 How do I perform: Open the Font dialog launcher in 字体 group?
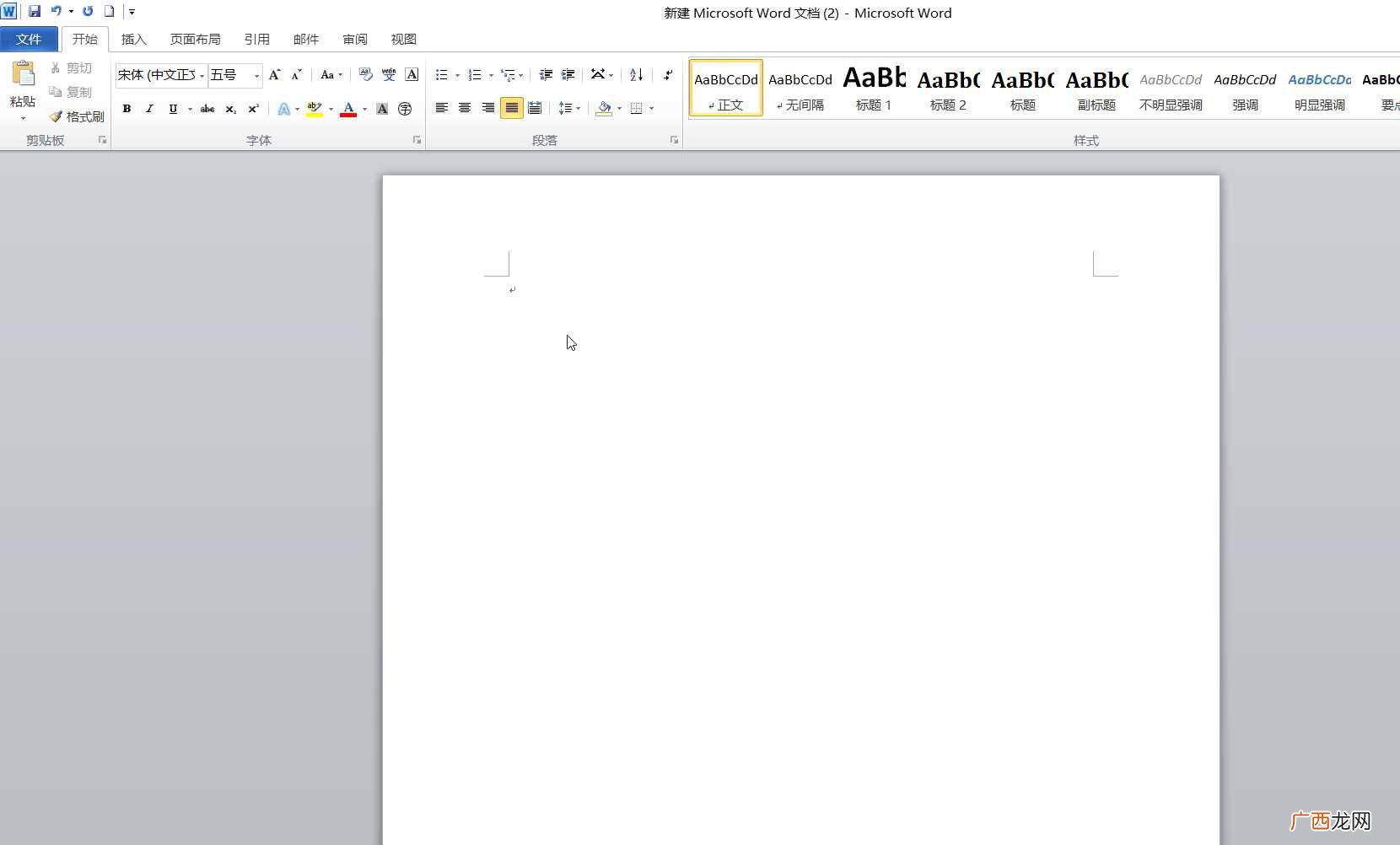pos(417,140)
